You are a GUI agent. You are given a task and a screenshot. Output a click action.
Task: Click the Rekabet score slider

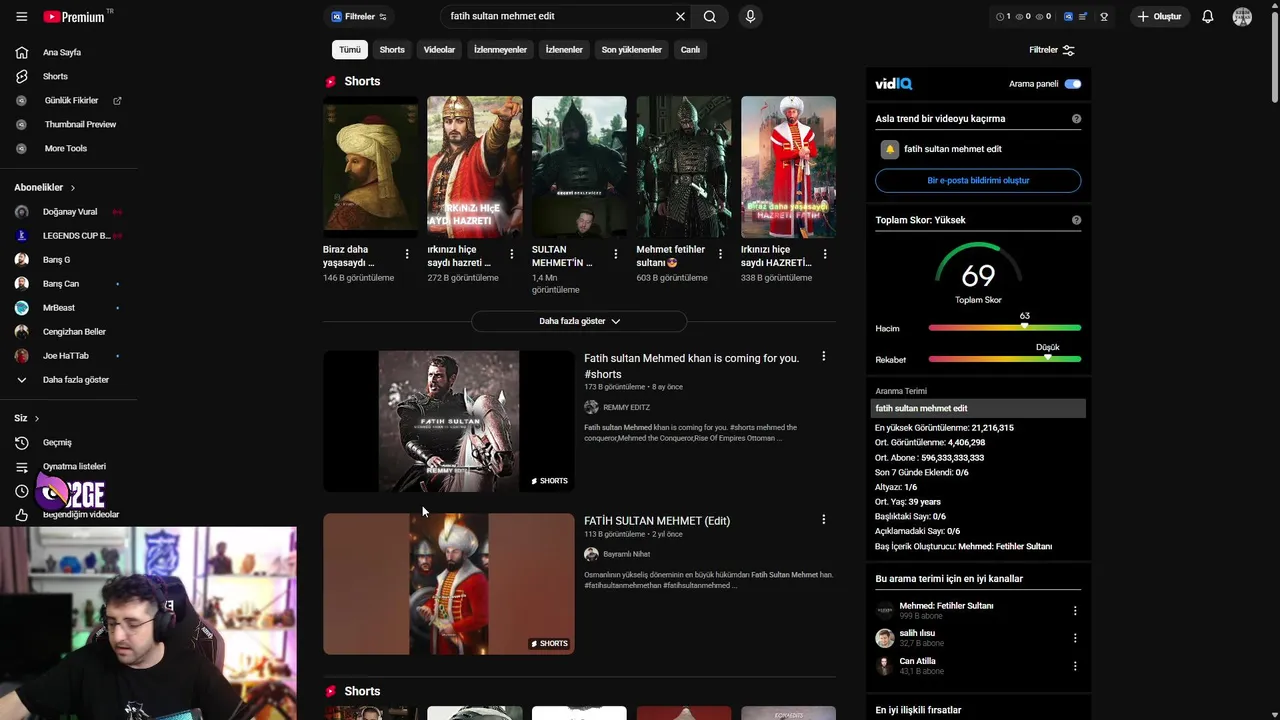(1004, 359)
